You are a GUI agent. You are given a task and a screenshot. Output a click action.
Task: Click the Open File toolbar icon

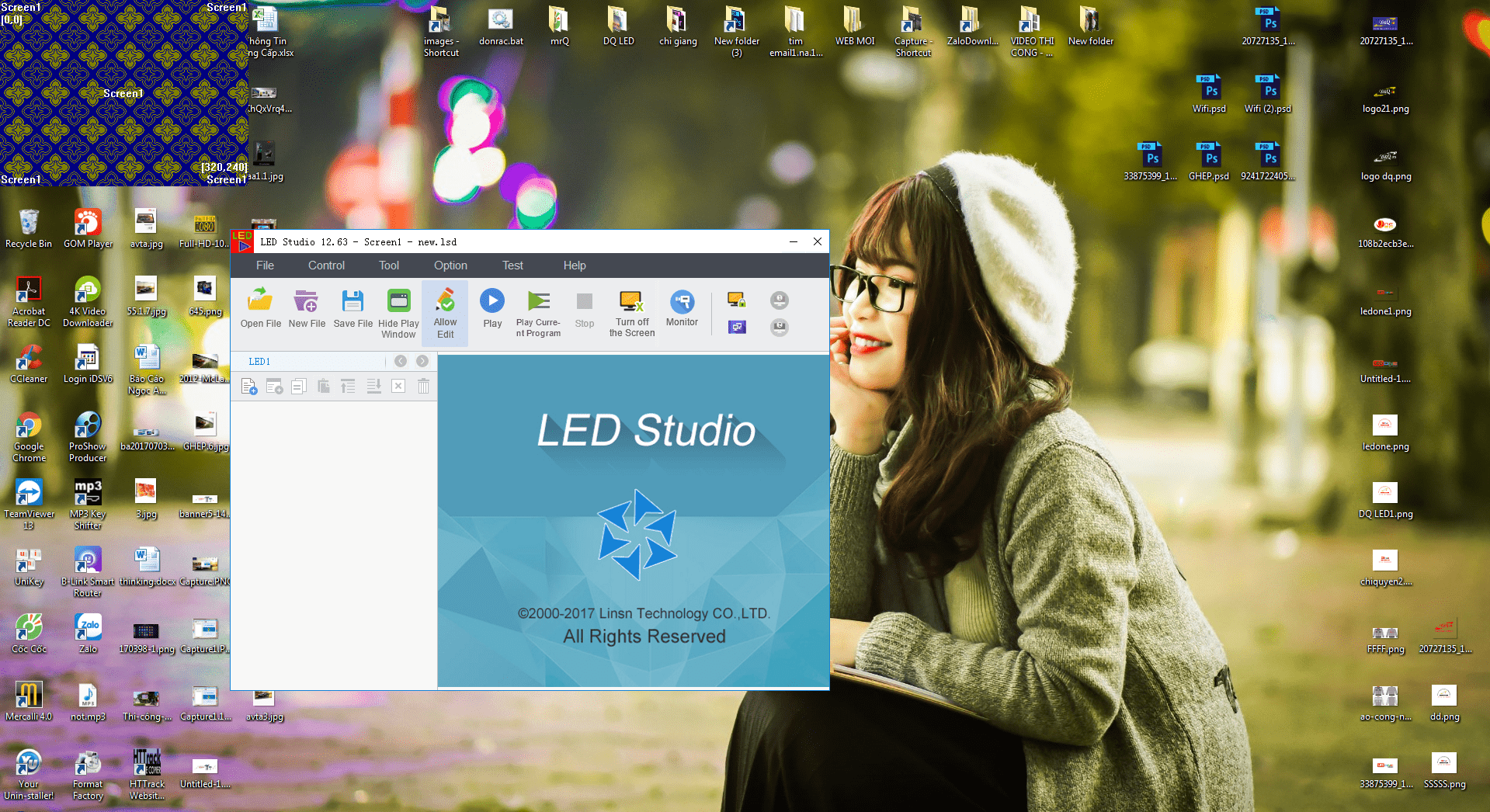point(260,308)
